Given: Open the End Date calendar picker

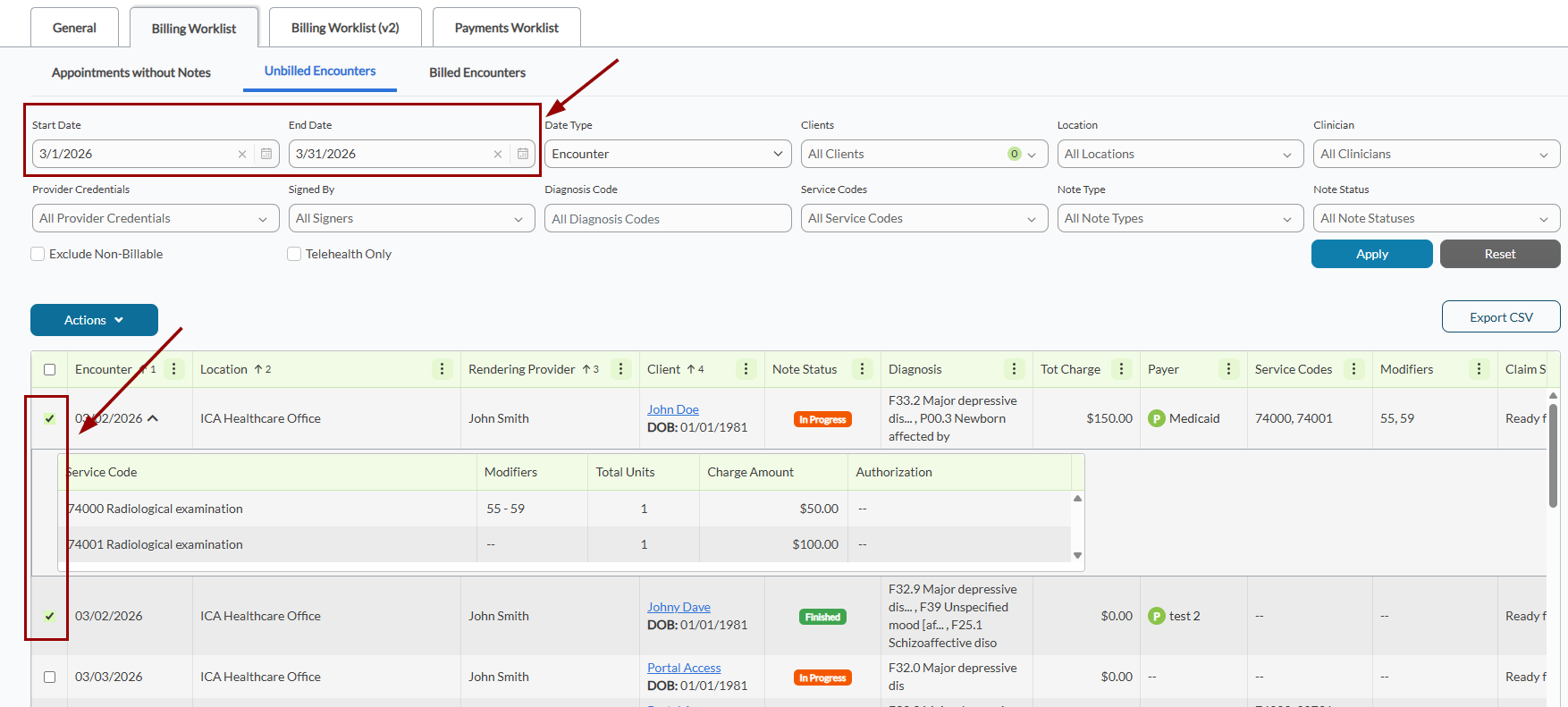Looking at the screenshot, I should click(x=523, y=154).
